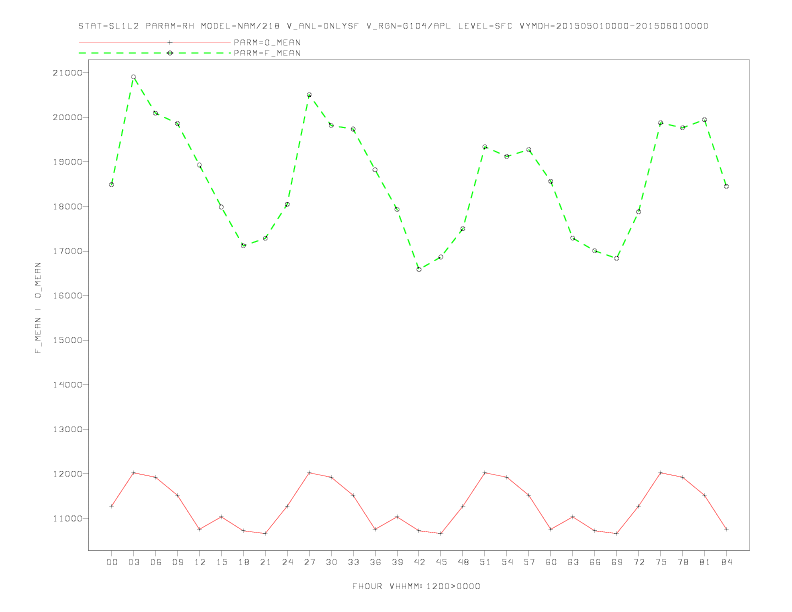Viewport: 792px width, 612px height.
Task: Click the red O_MEAN peak marker at hour 75
Action: tap(661, 473)
